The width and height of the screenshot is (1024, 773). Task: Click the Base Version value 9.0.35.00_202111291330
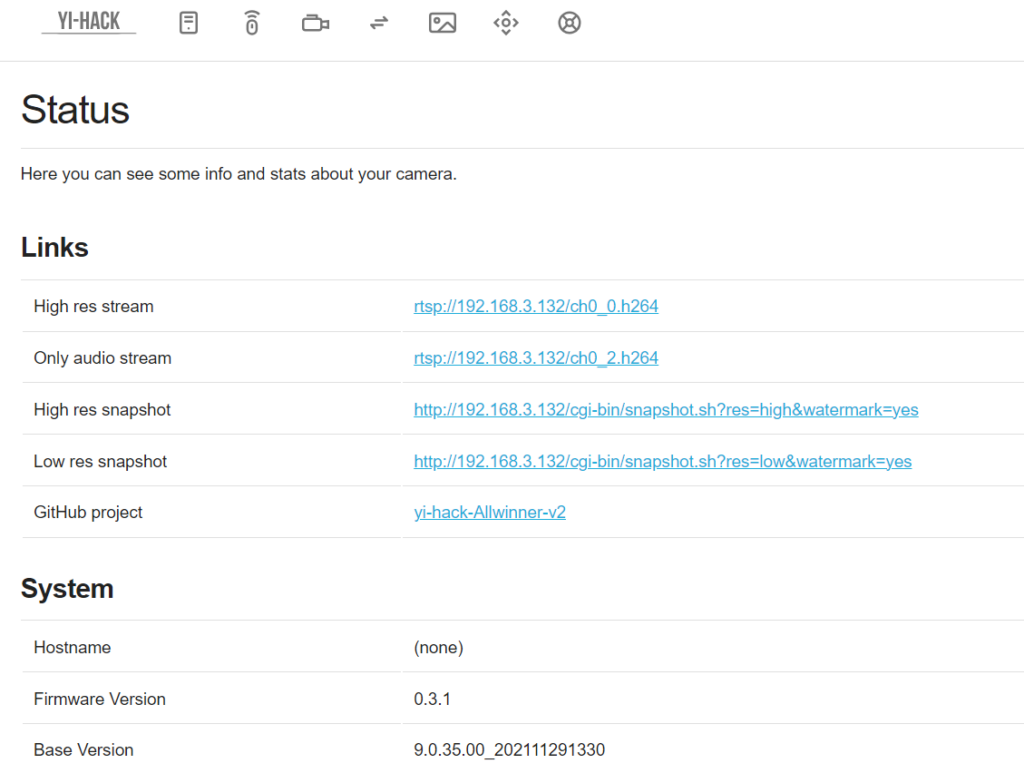click(509, 750)
